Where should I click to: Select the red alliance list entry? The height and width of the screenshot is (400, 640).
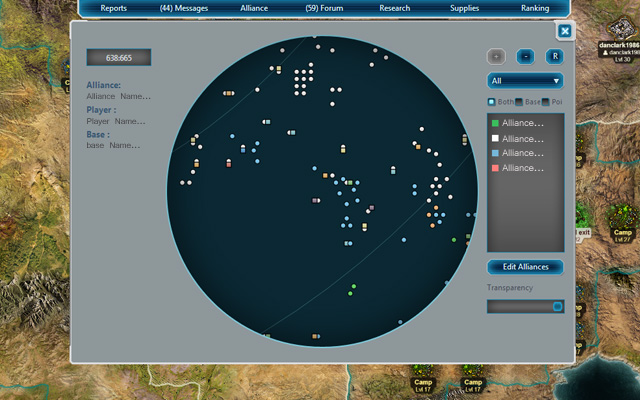pos(524,168)
